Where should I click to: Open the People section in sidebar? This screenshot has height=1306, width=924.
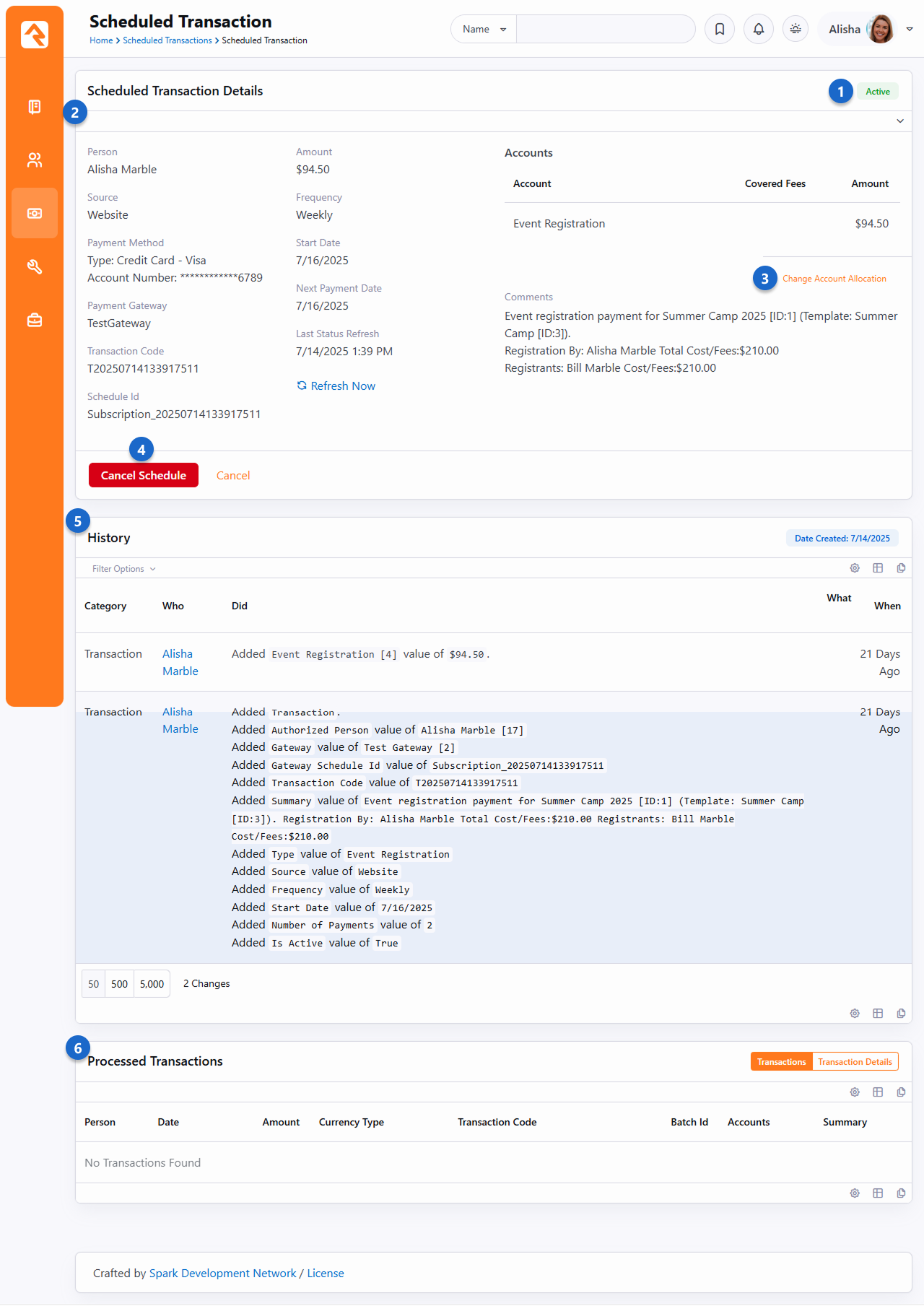point(35,160)
